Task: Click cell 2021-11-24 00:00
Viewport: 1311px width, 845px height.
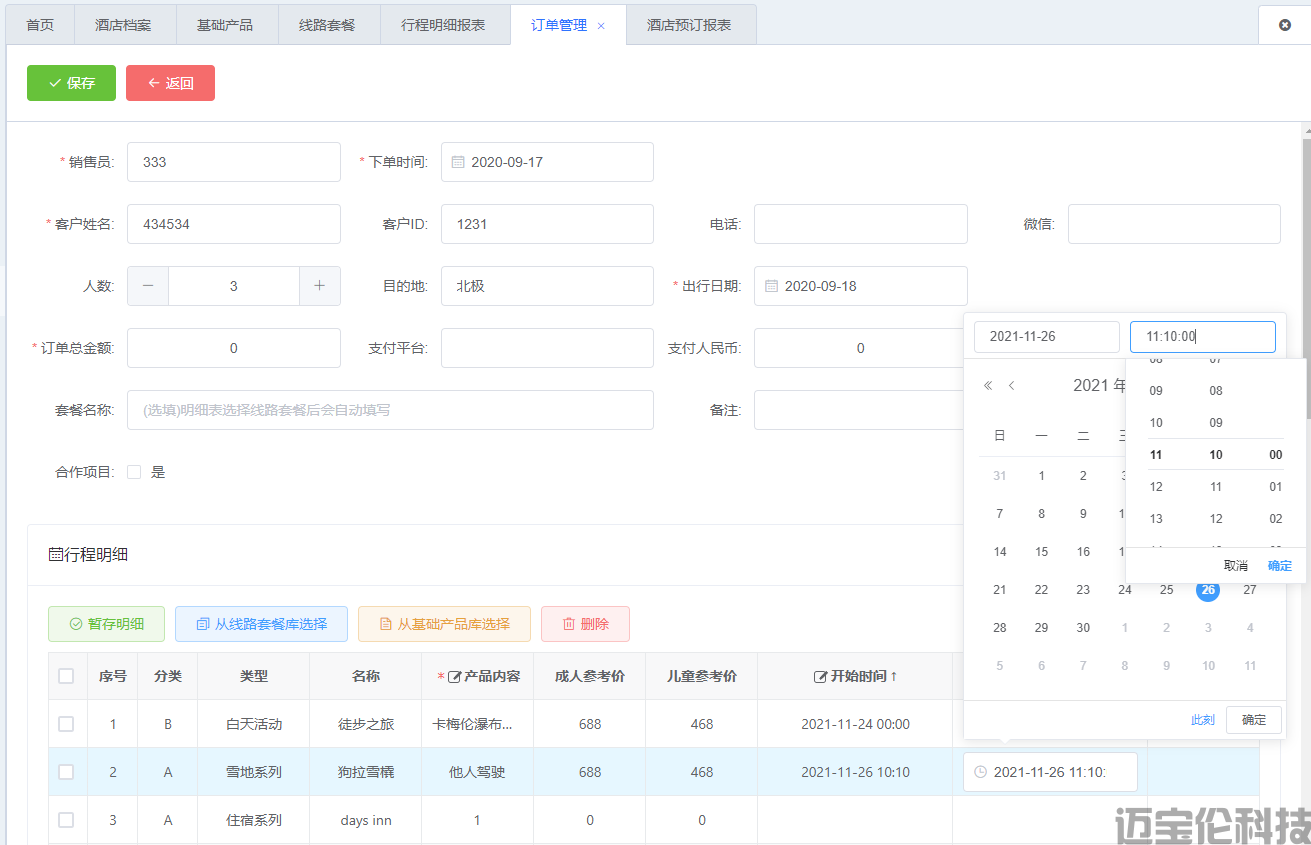Action: tap(855, 724)
